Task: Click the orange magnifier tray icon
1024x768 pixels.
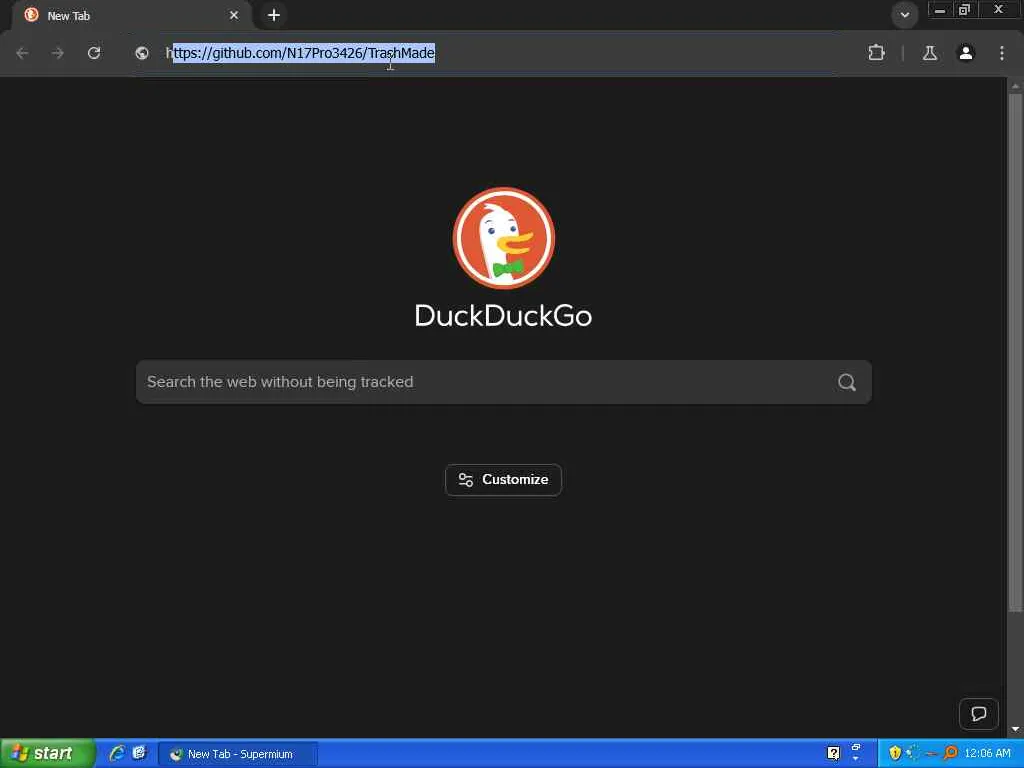Action: point(950,754)
